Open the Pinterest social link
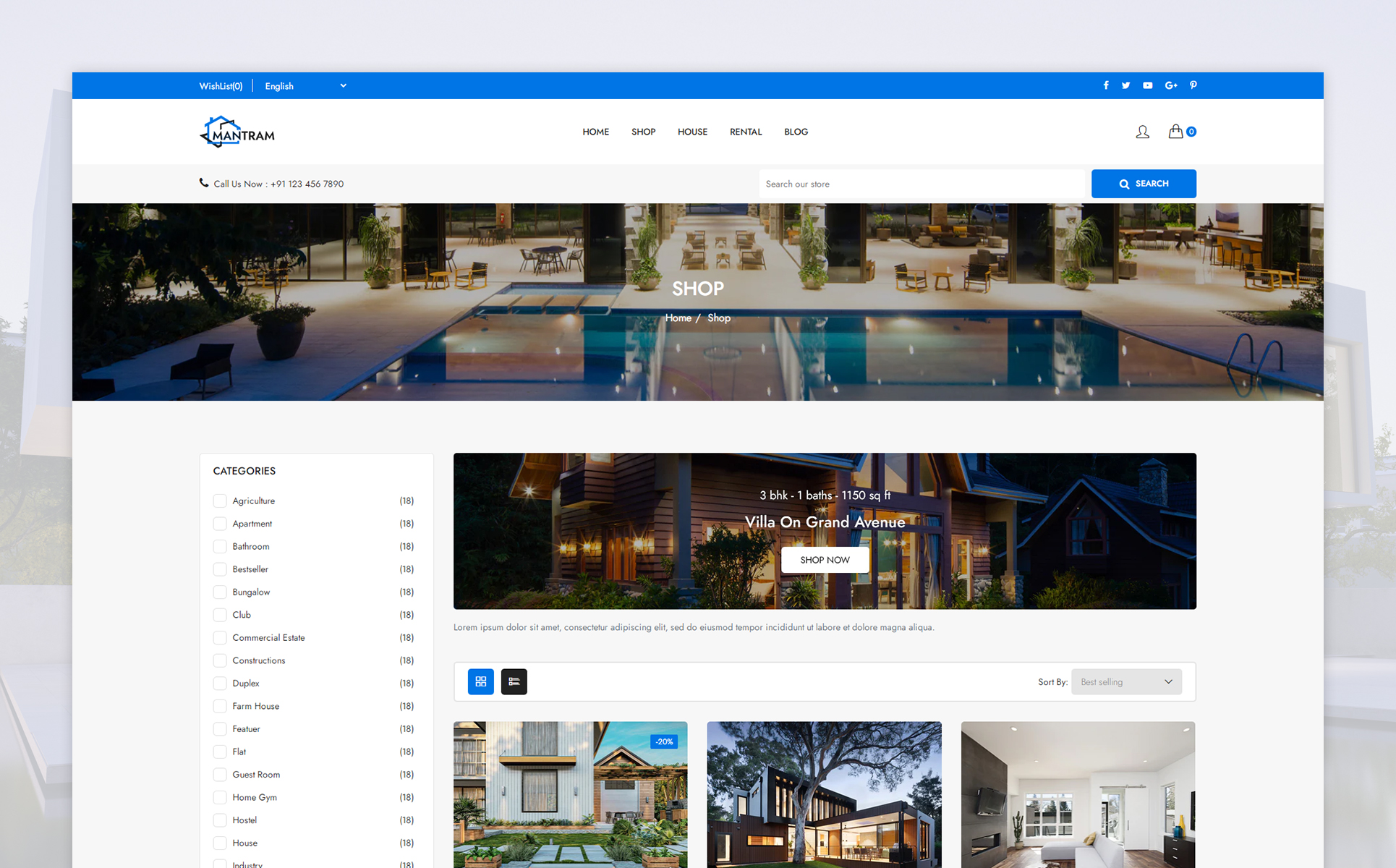The image size is (1396, 868). (x=1193, y=85)
